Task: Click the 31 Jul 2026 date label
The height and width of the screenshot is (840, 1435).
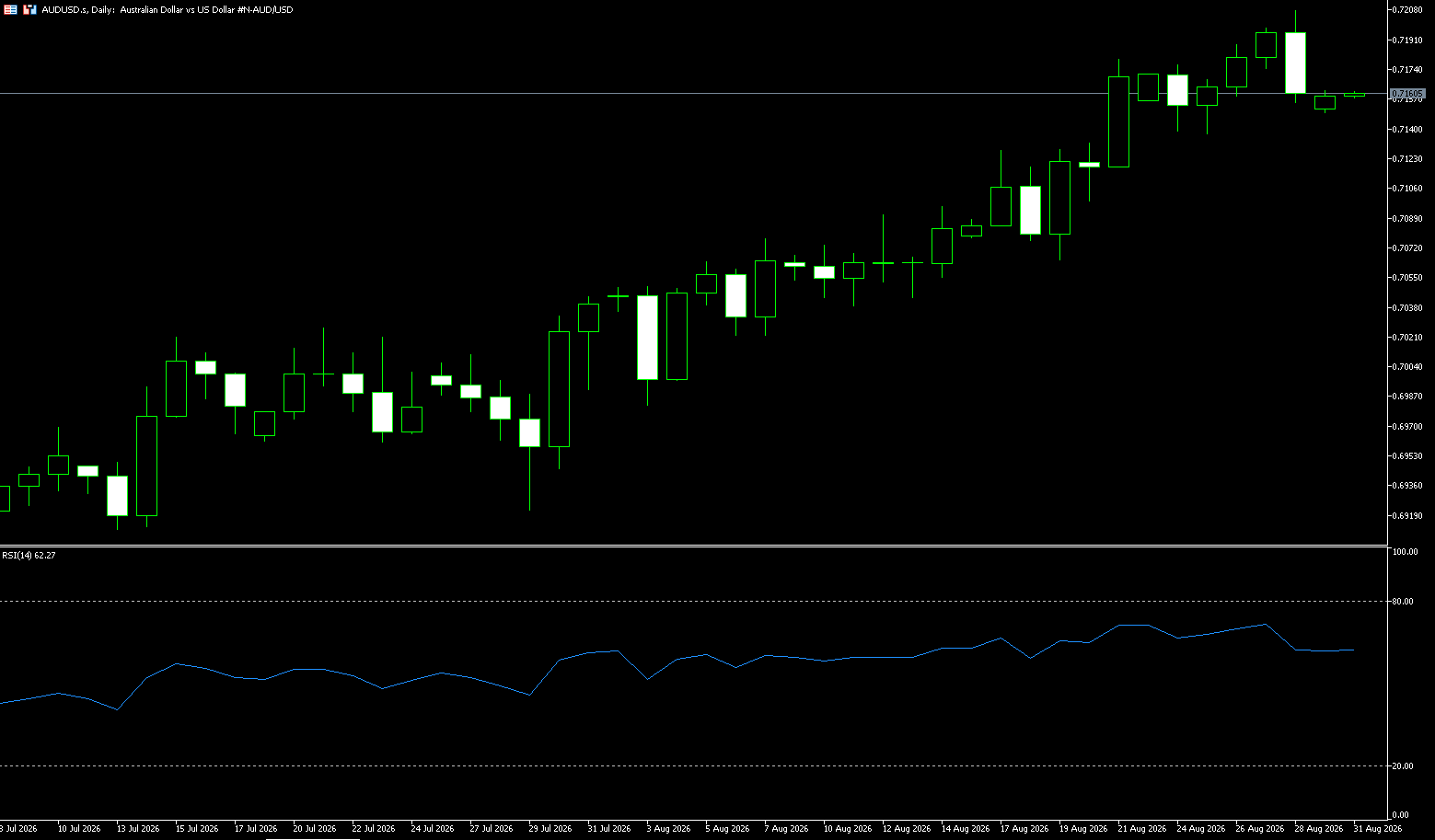Action: (609, 829)
